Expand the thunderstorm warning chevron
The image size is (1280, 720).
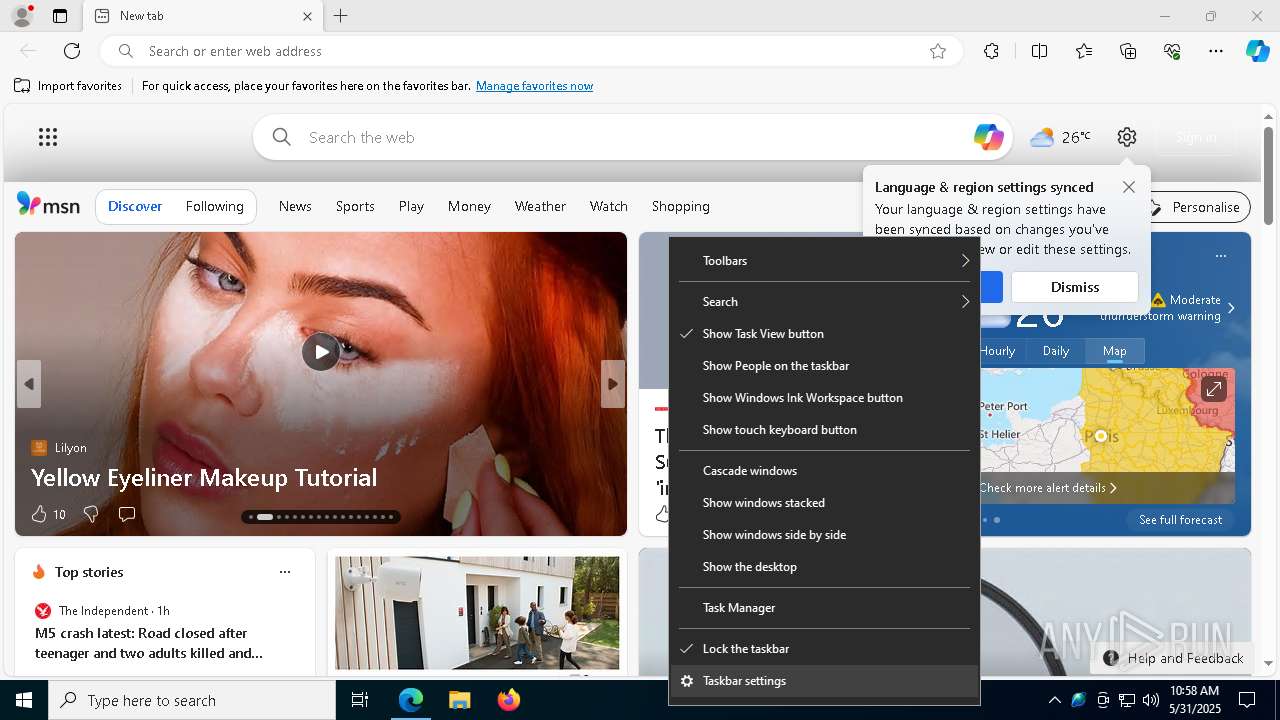(1231, 308)
